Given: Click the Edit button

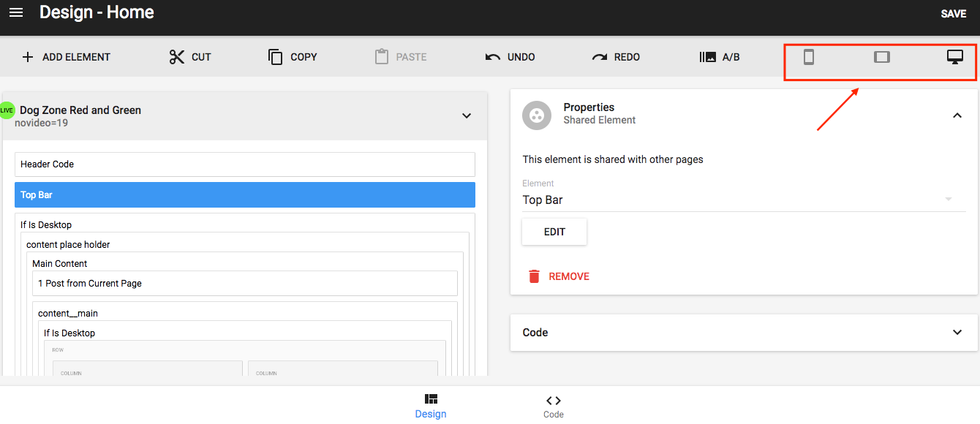Looking at the screenshot, I should pos(554,232).
